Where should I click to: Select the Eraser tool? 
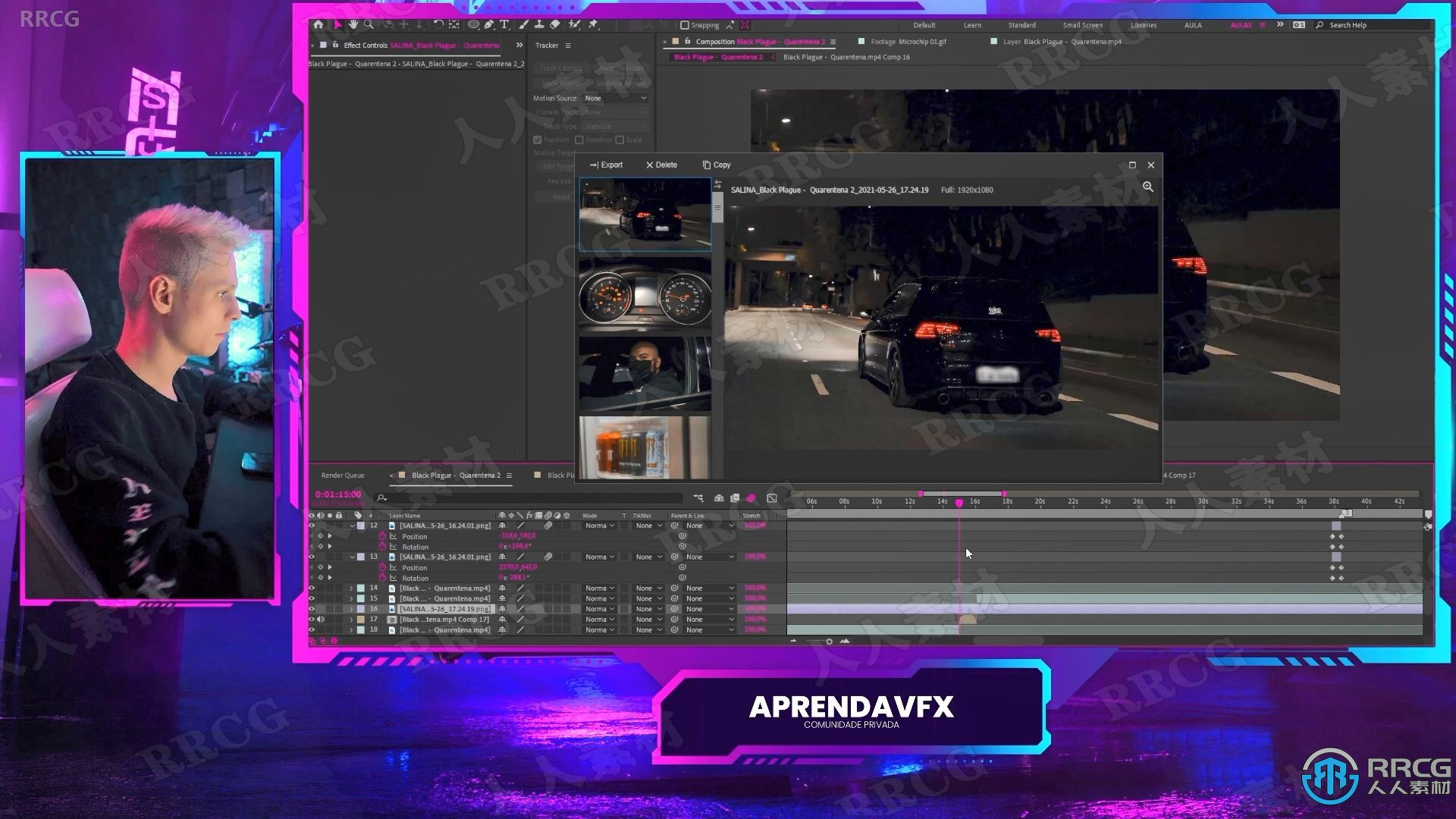555,24
